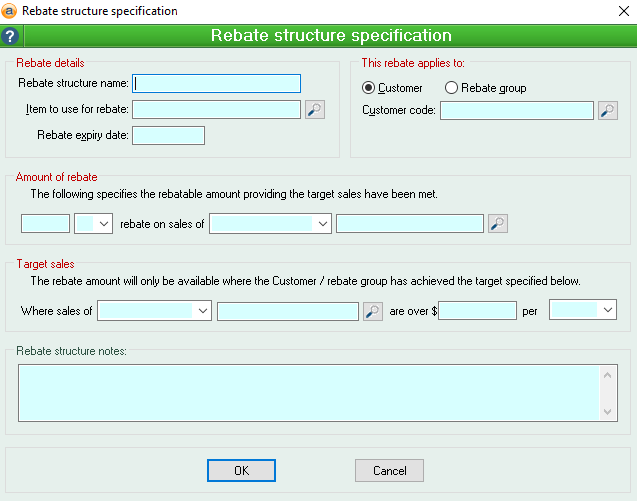The image size is (637, 501).
Task: Click search icon in Target sales row
Action: pos(373,311)
